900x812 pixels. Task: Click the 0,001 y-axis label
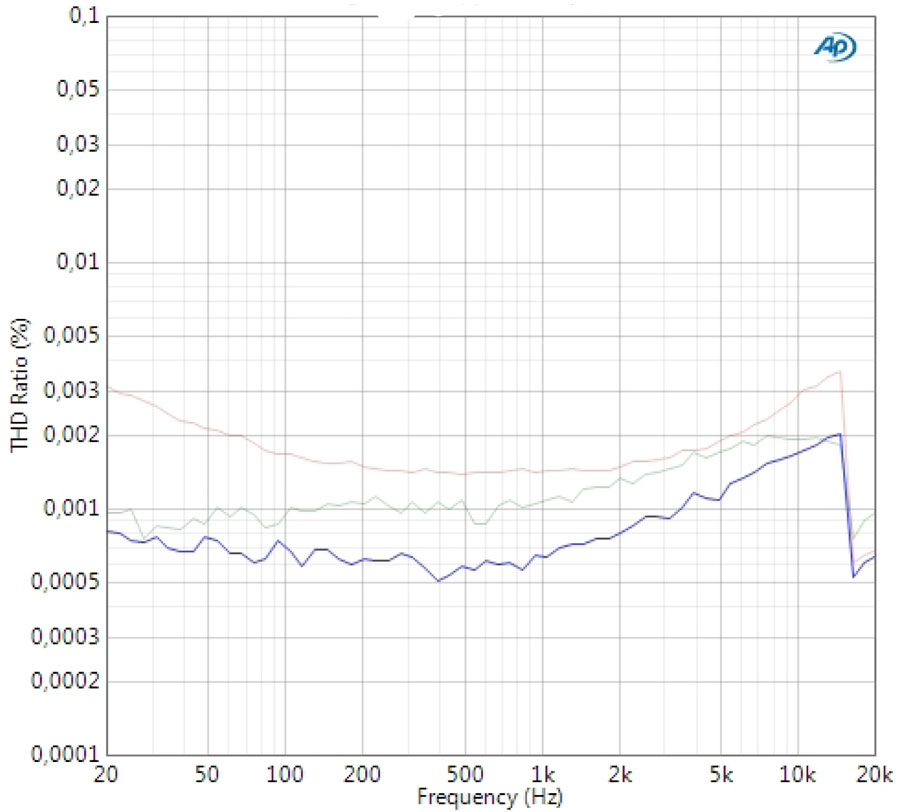(x=72, y=508)
